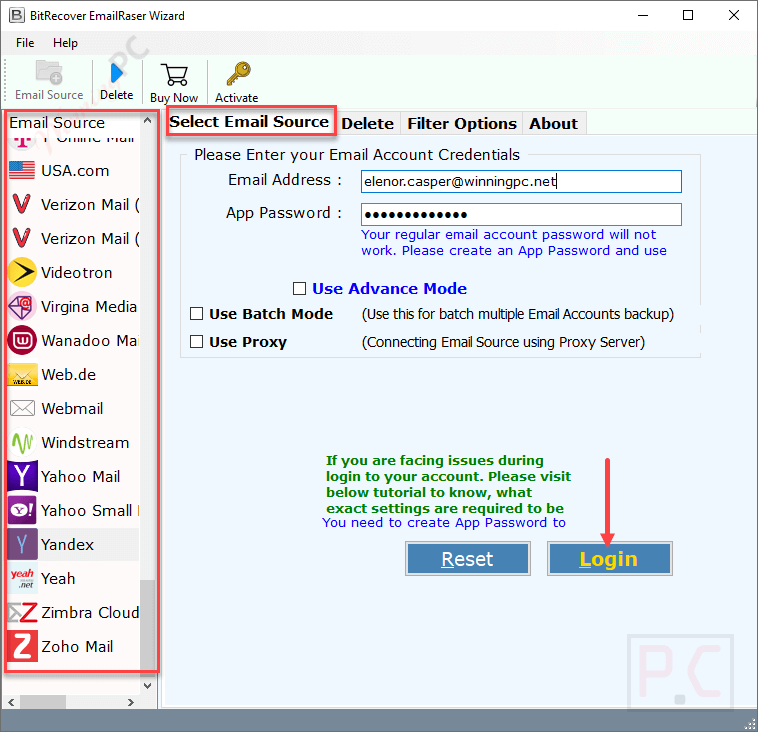
Task: Pick the Zimbra Cloud Z icon
Action: pos(22,612)
